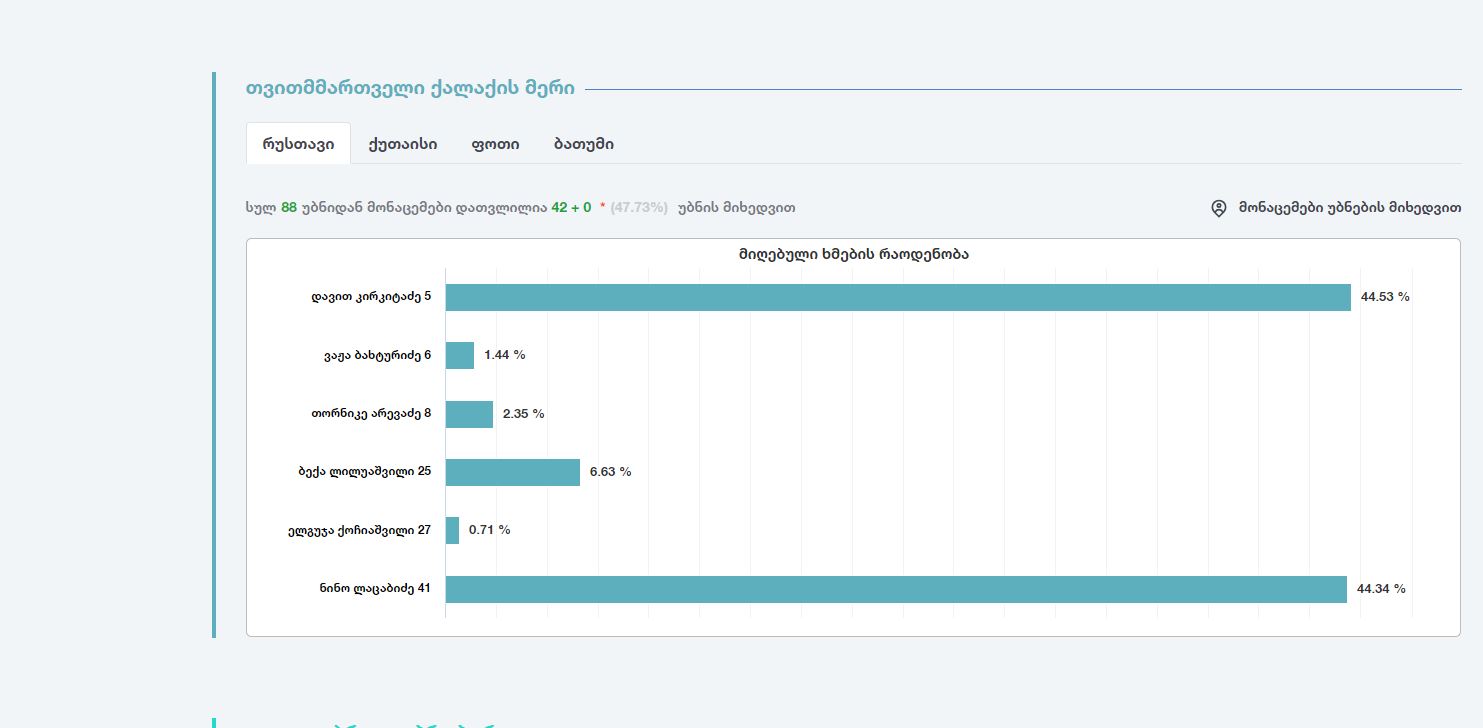Screen dimensions: 1483x728
Task: Click the green 42 + 0 counted figure
Action: coord(571,208)
